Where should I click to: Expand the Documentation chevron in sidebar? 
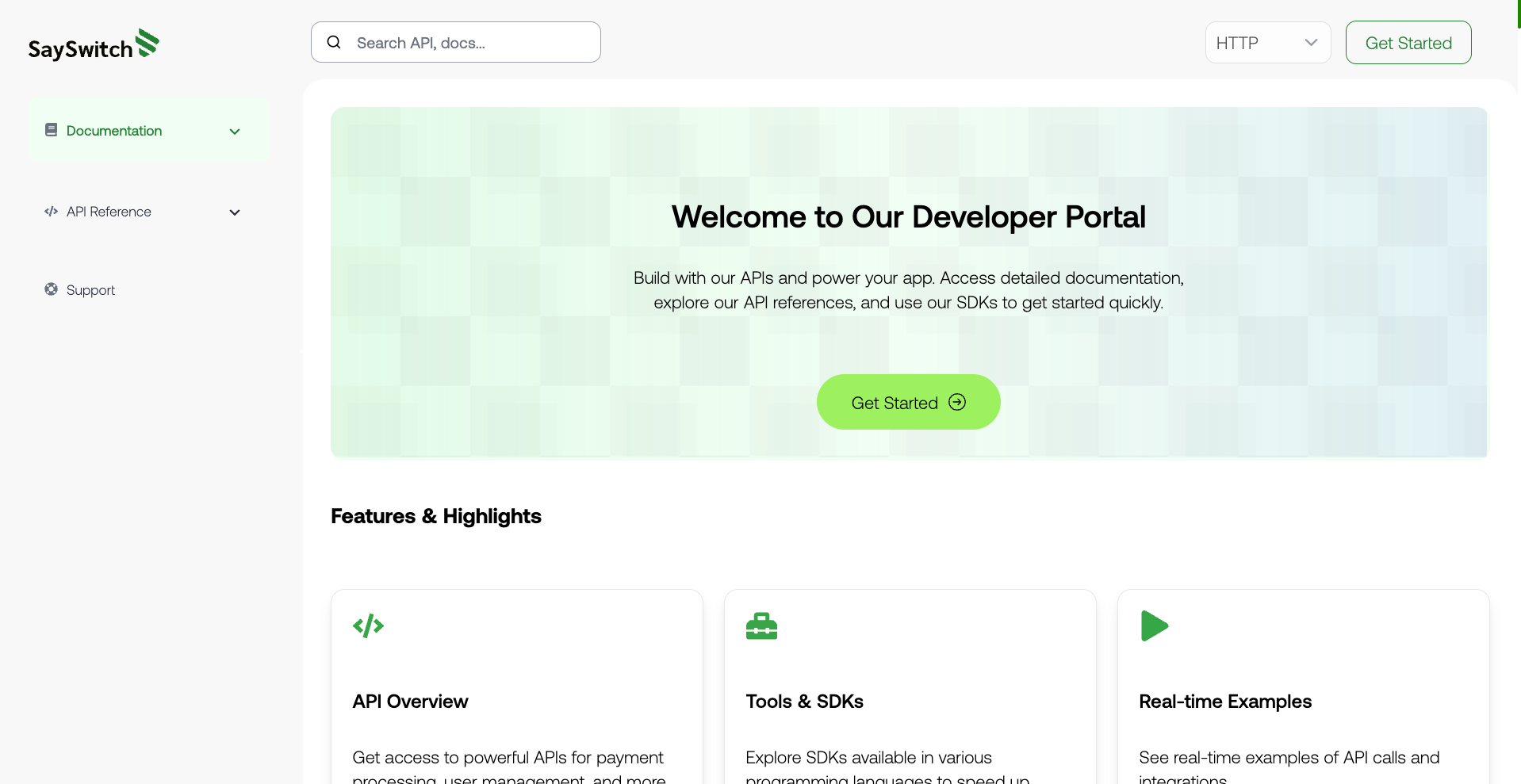(x=235, y=132)
